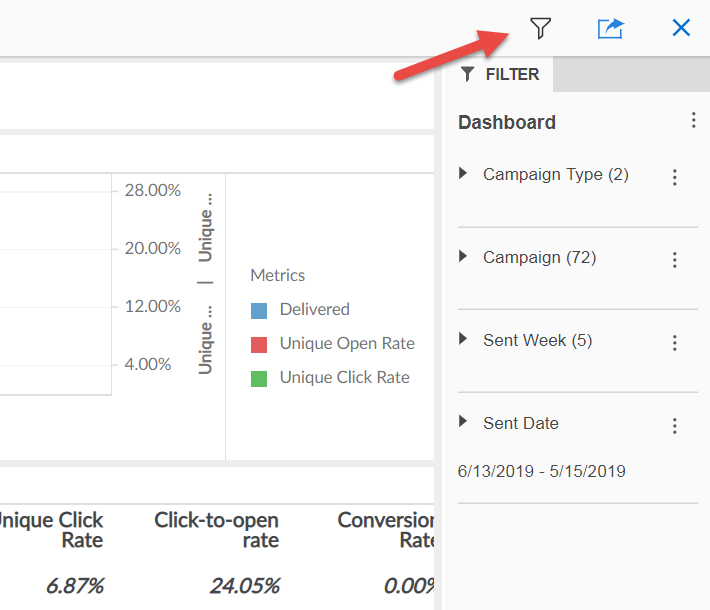Image resolution: width=710 pixels, height=610 pixels.
Task: Click the Unique Open Rate legend label
Action: (347, 344)
